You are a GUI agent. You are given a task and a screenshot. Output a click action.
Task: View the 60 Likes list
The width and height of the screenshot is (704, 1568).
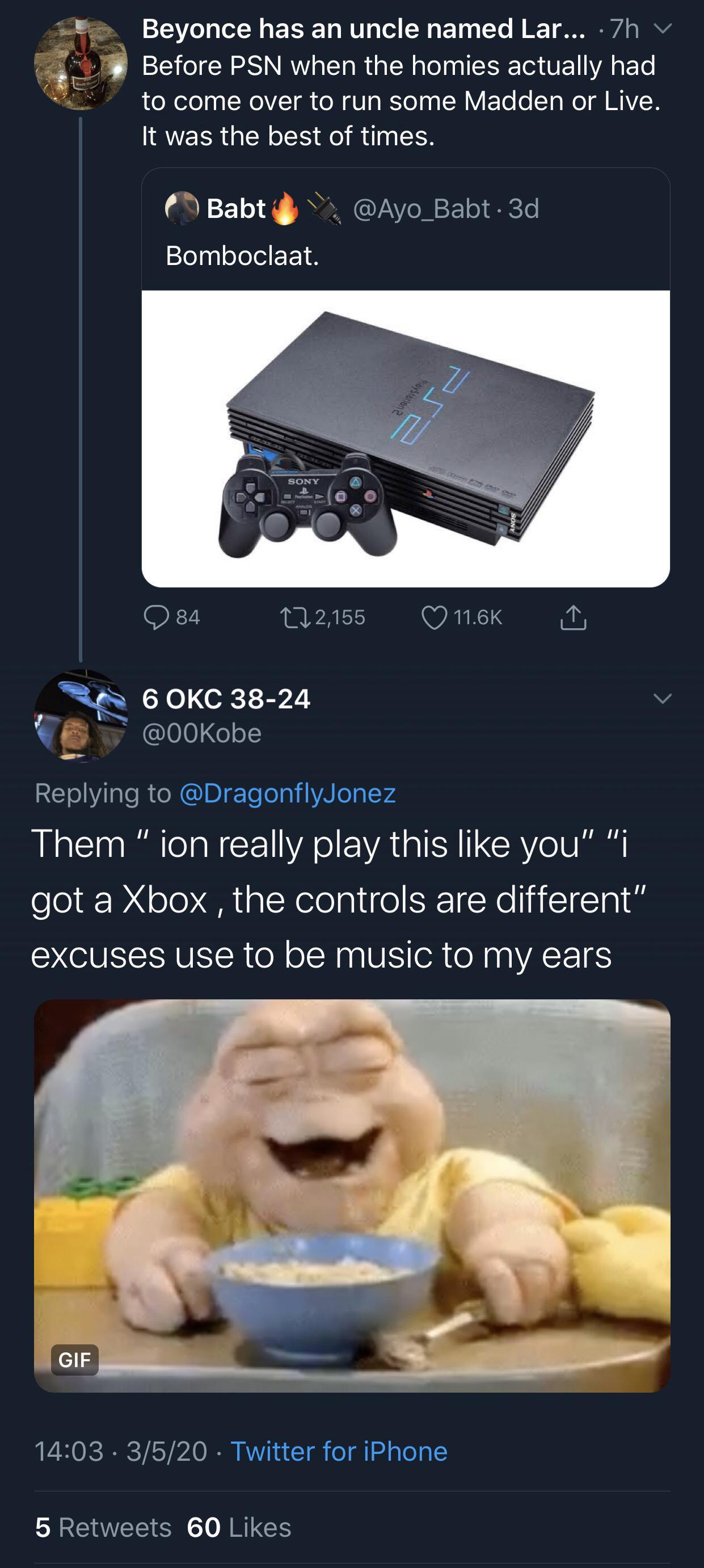pos(239,1527)
